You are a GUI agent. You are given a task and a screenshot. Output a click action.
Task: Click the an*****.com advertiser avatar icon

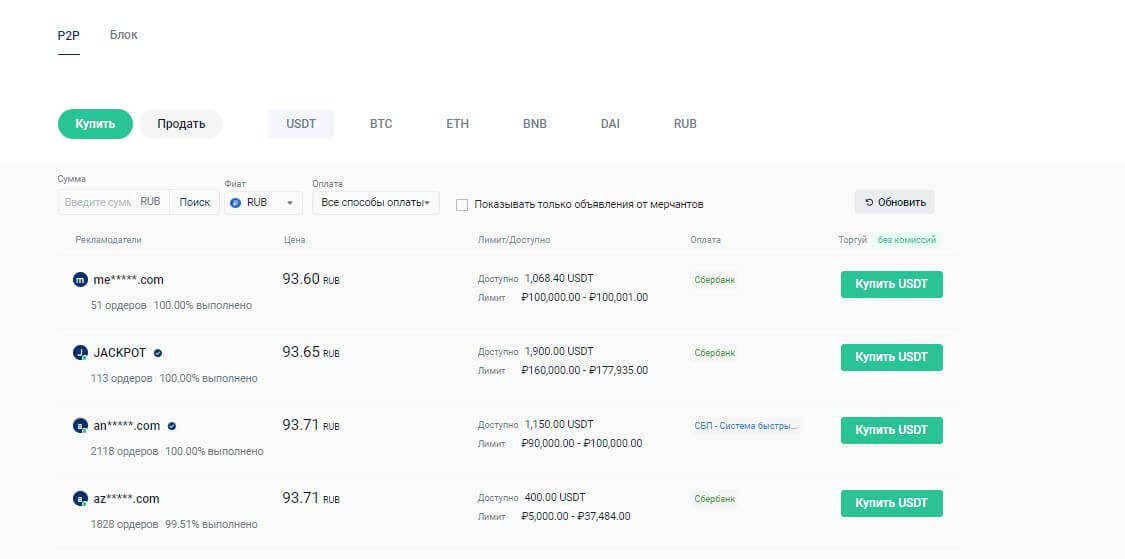click(x=81, y=426)
